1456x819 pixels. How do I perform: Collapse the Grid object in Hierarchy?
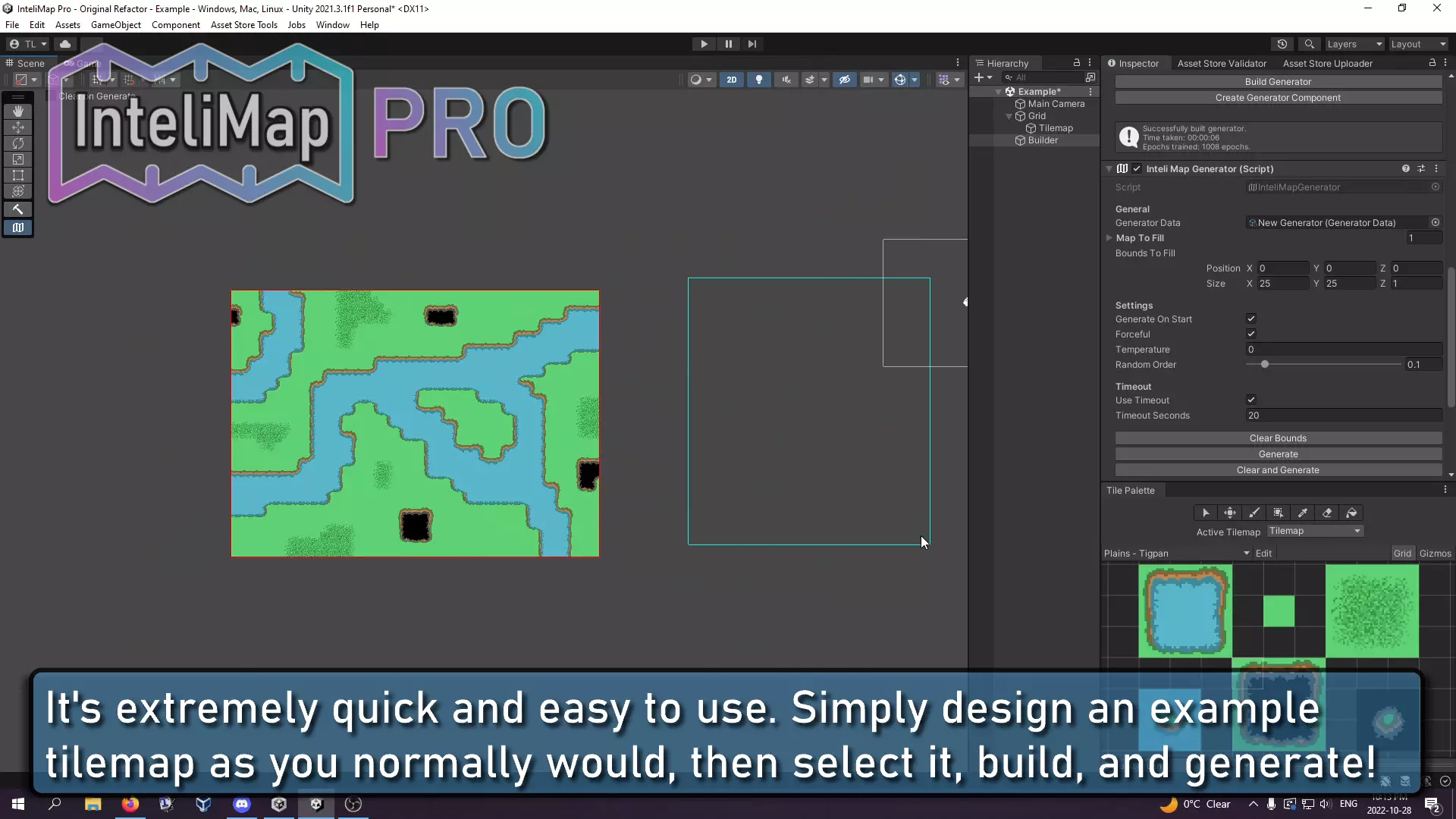click(1009, 116)
